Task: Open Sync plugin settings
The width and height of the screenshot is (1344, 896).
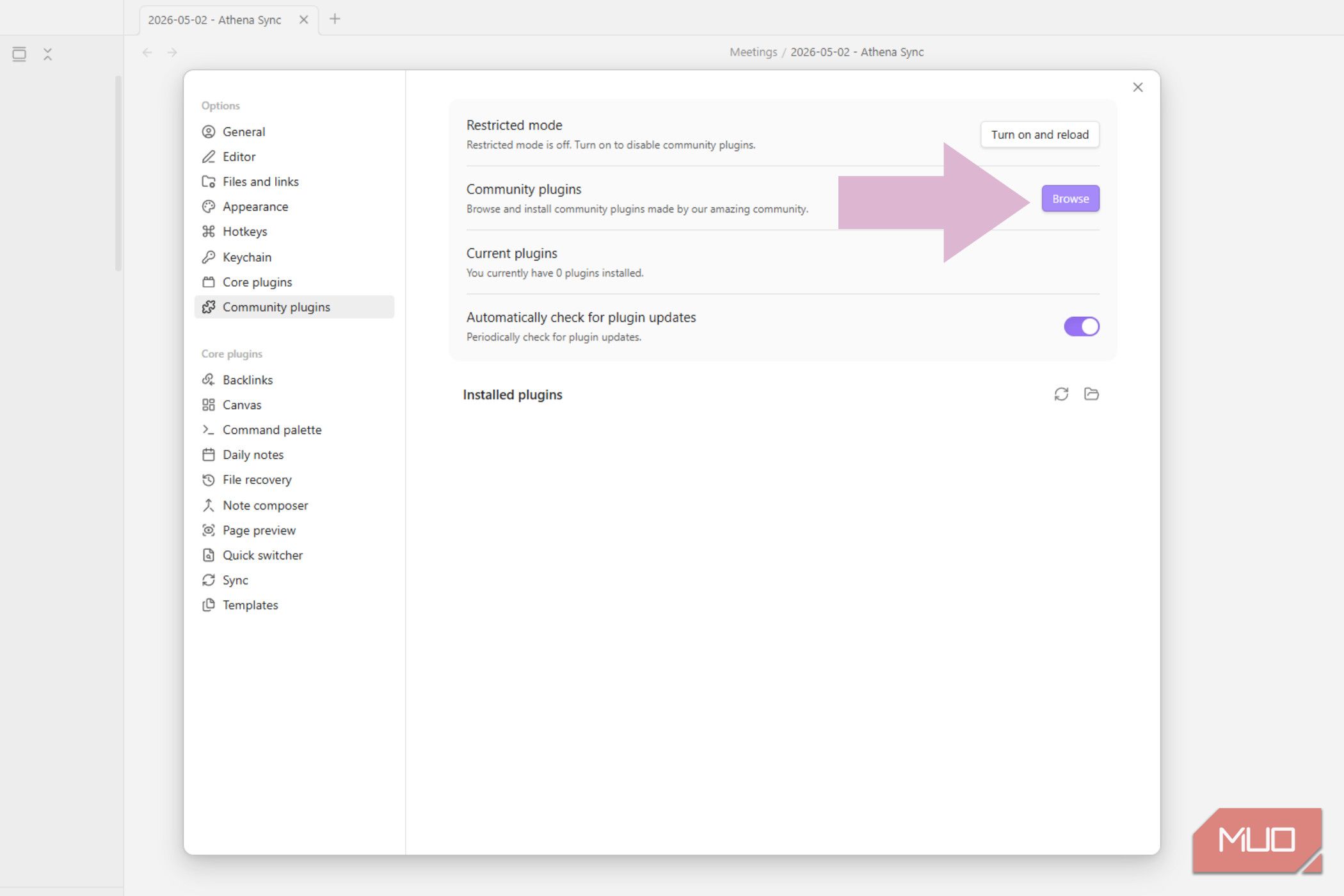Action: 294,580
